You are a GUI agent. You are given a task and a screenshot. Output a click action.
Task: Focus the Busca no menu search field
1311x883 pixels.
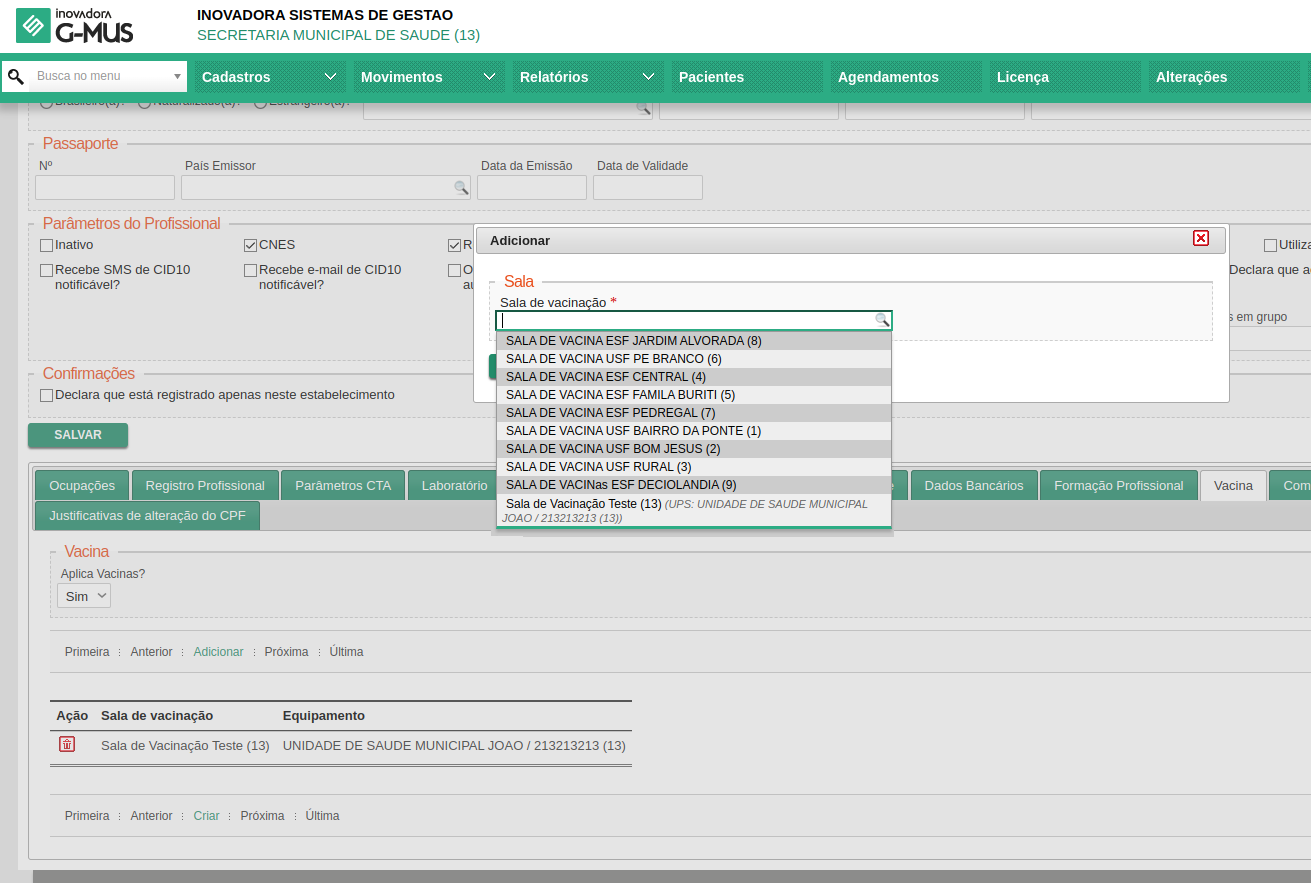102,76
